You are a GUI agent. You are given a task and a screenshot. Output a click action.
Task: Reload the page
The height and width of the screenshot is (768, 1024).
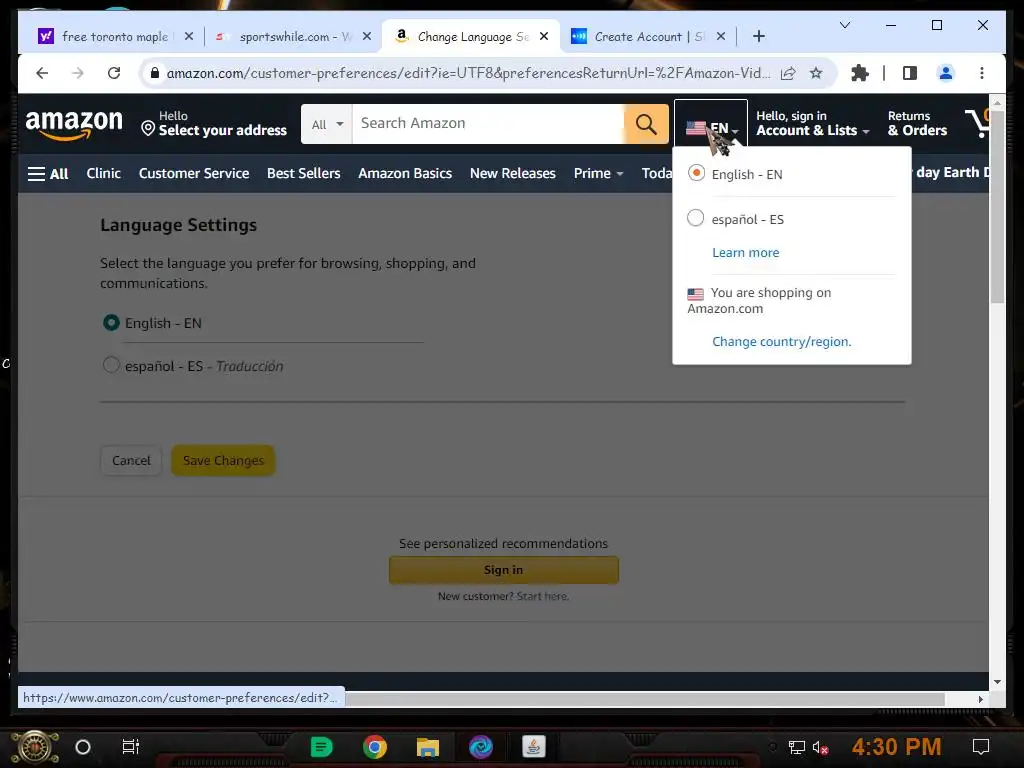coord(114,73)
